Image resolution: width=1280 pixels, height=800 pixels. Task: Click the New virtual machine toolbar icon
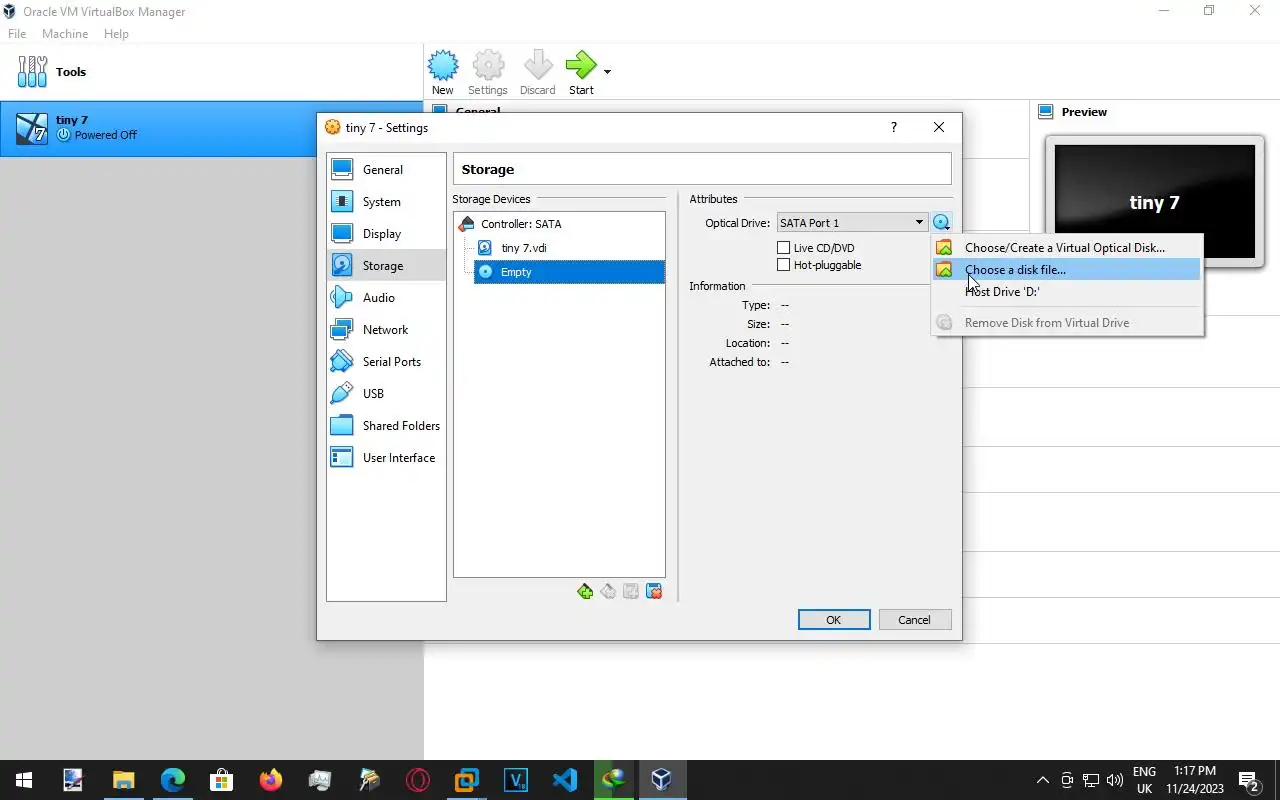pyautogui.click(x=443, y=73)
